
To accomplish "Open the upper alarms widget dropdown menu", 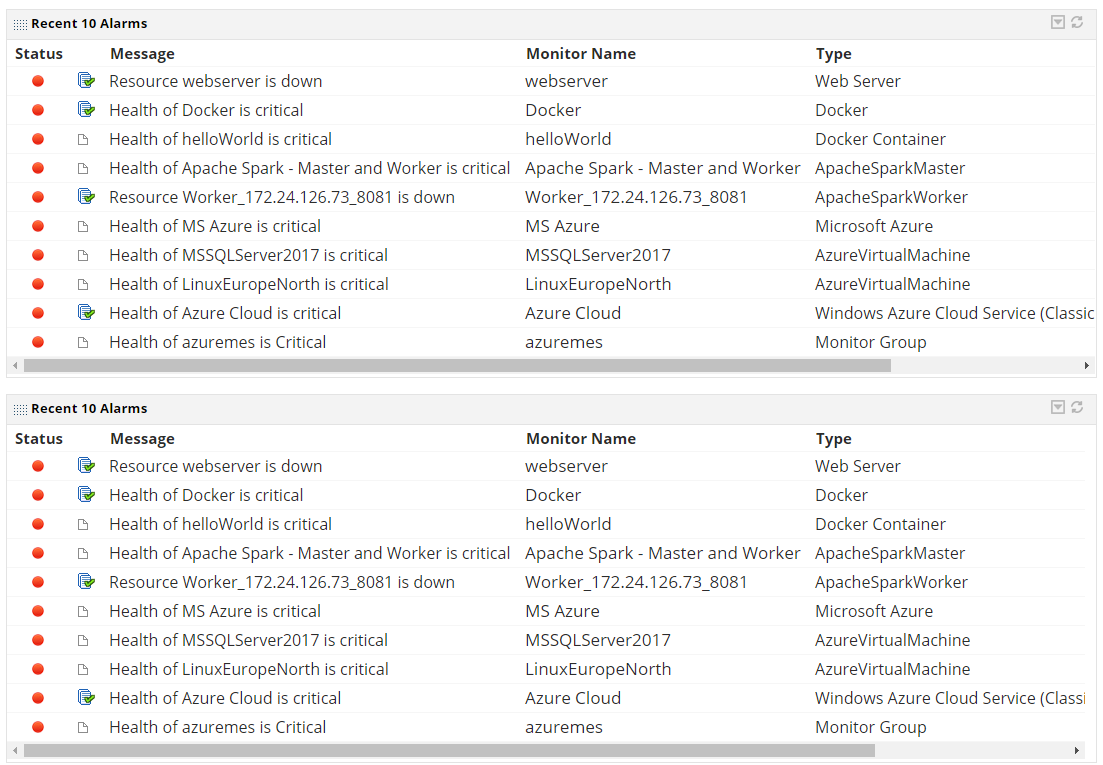I will coord(1058,22).
